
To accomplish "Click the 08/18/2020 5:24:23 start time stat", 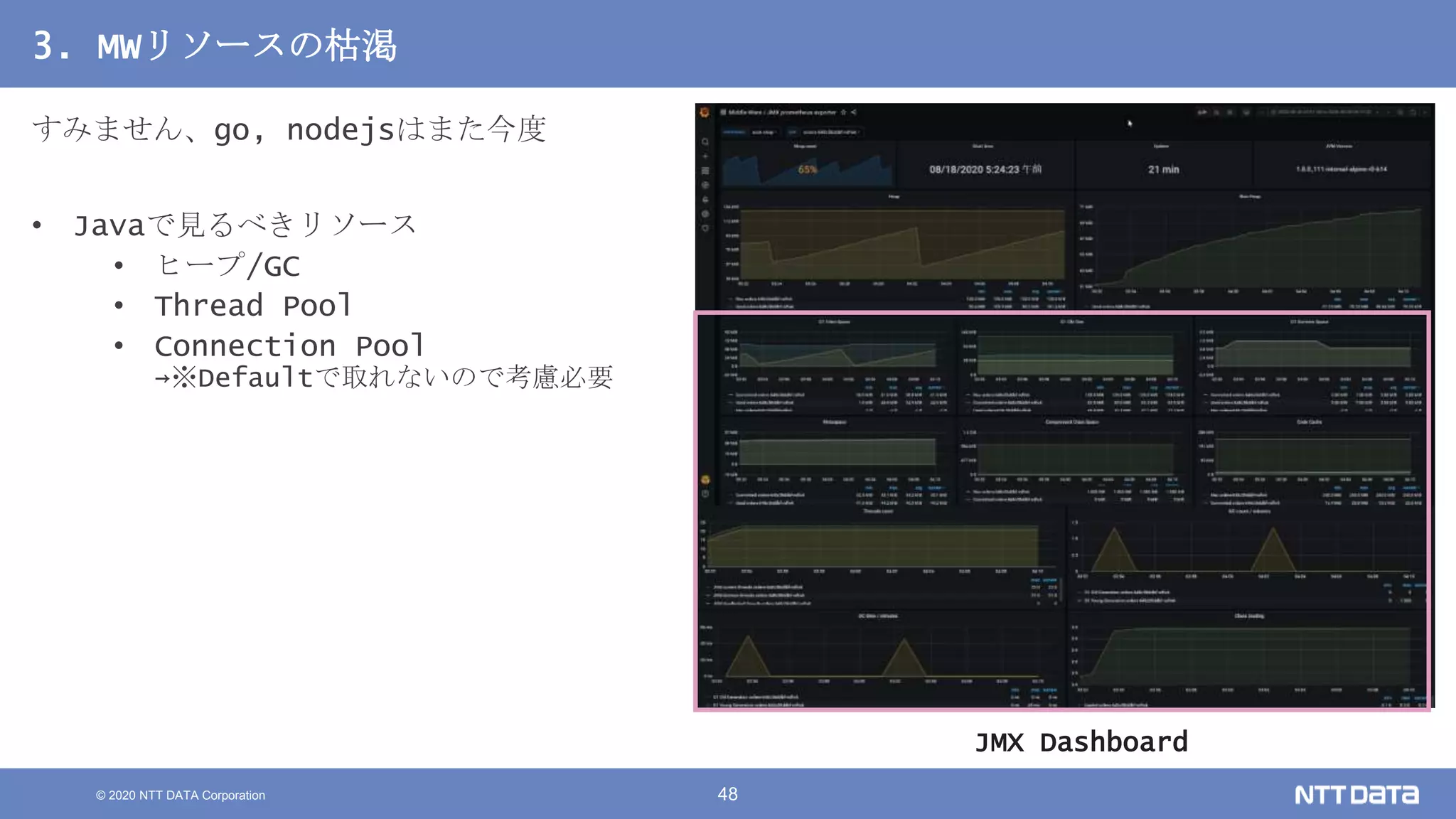I will (985, 169).
